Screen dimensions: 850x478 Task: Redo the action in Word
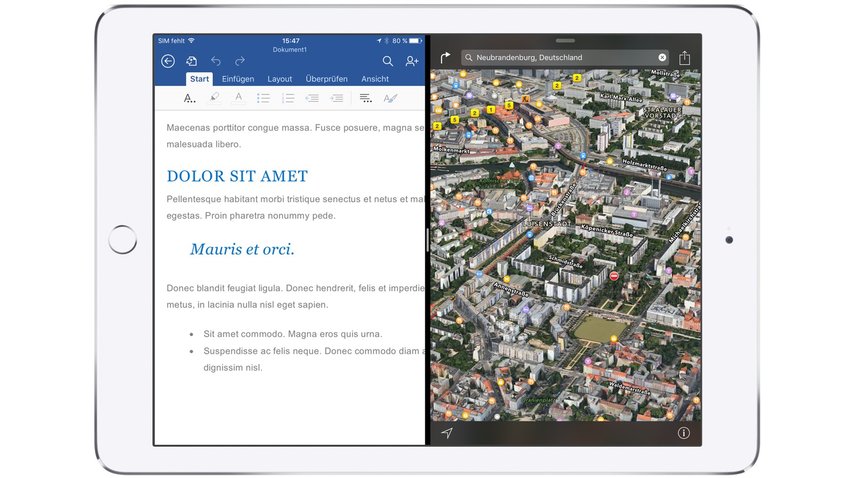(240, 61)
